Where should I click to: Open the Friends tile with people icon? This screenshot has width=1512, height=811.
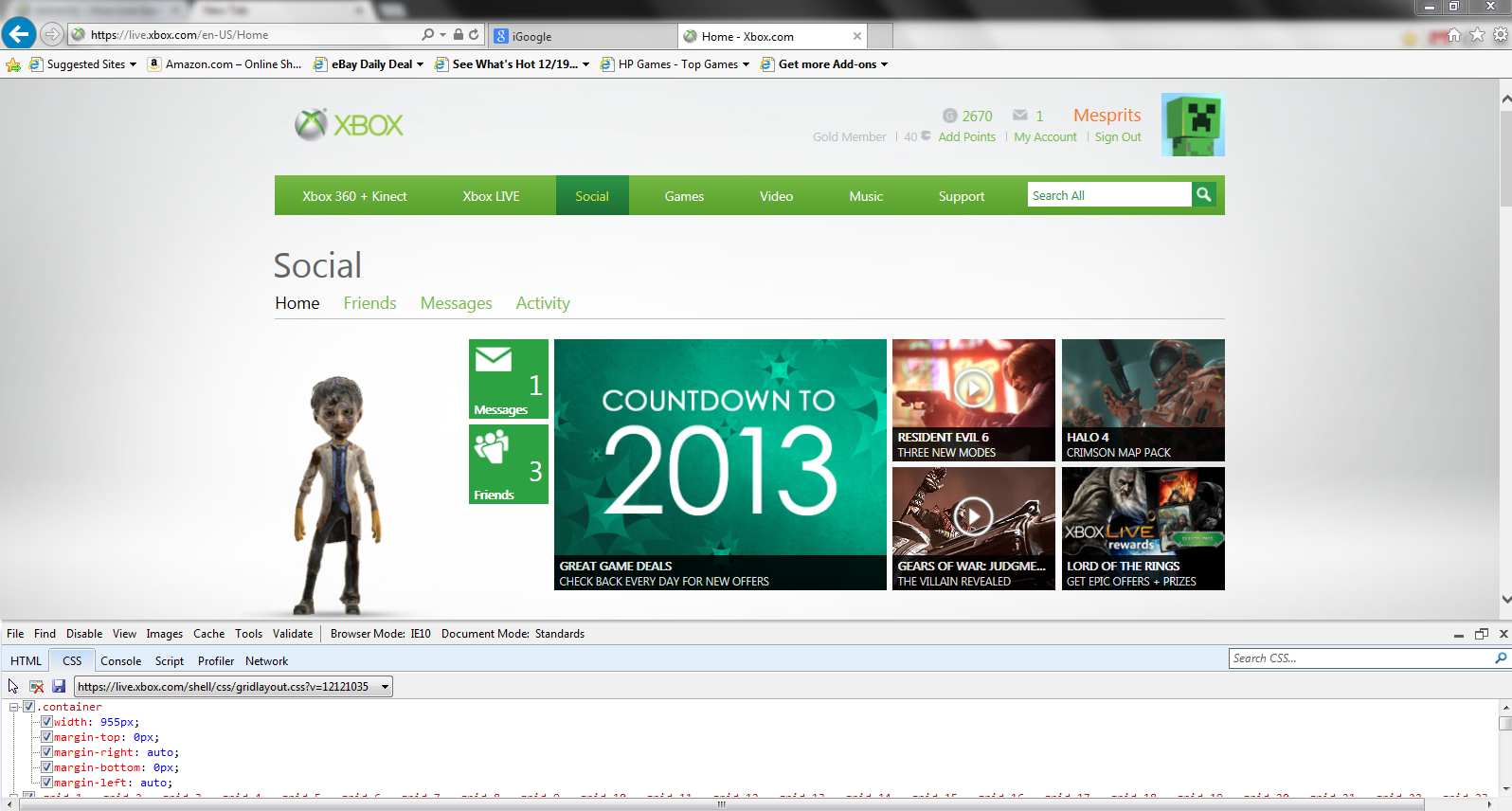tap(509, 464)
